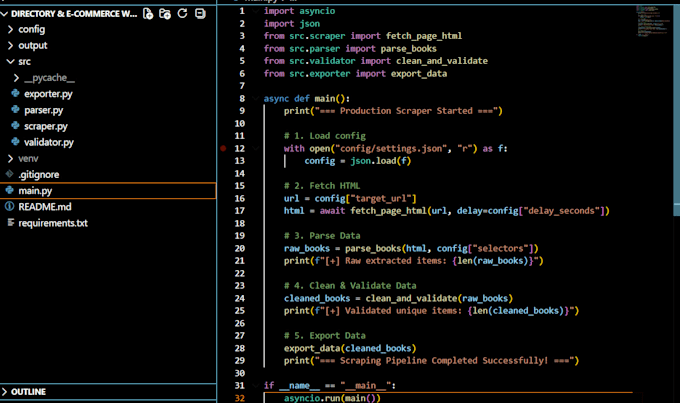Viewport: 680px width, 403px height.
Task: Expand the __pycache__ folder
Action: coord(16,78)
